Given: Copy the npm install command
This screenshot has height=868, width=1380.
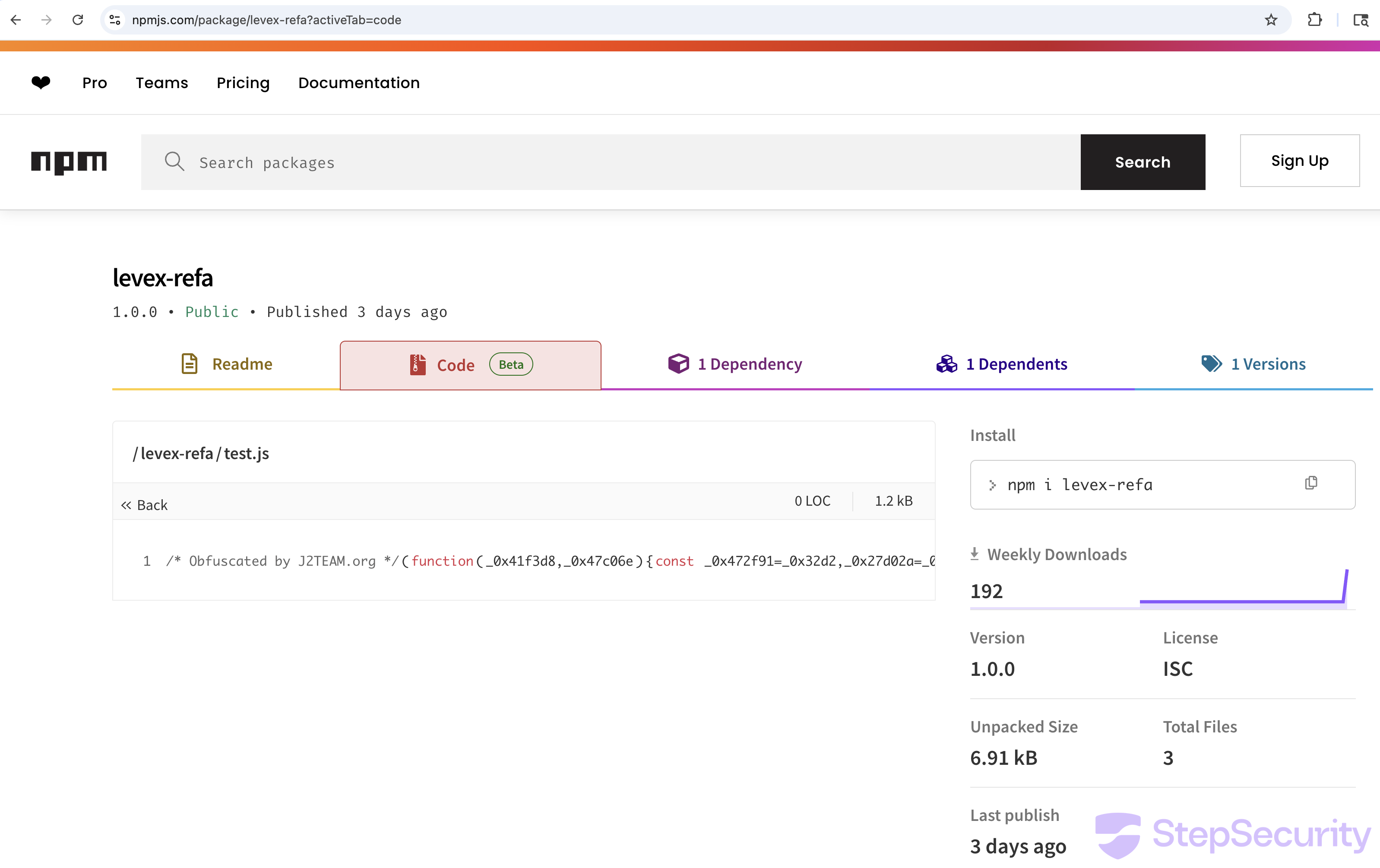Looking at the screenshot, I should 1310,483.
